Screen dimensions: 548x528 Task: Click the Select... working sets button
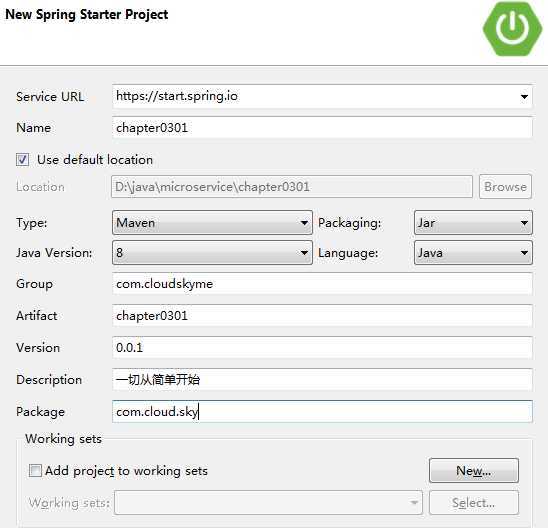[474, 502]
